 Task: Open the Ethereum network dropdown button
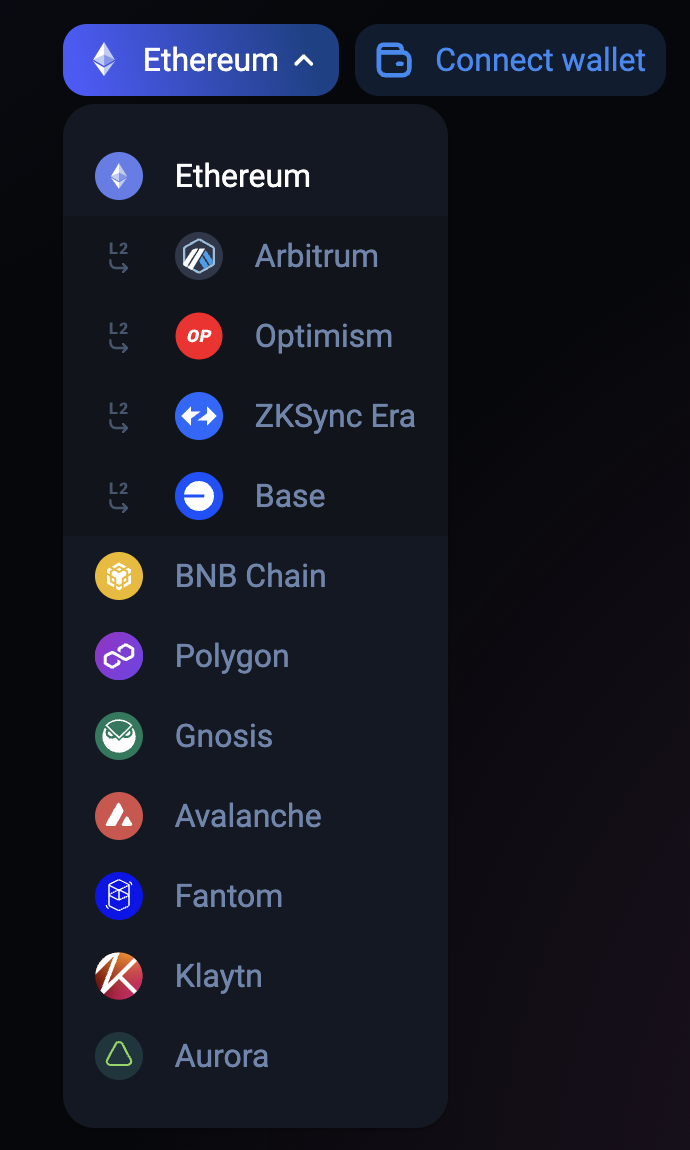pyautogui.click(x=200, y=60)
